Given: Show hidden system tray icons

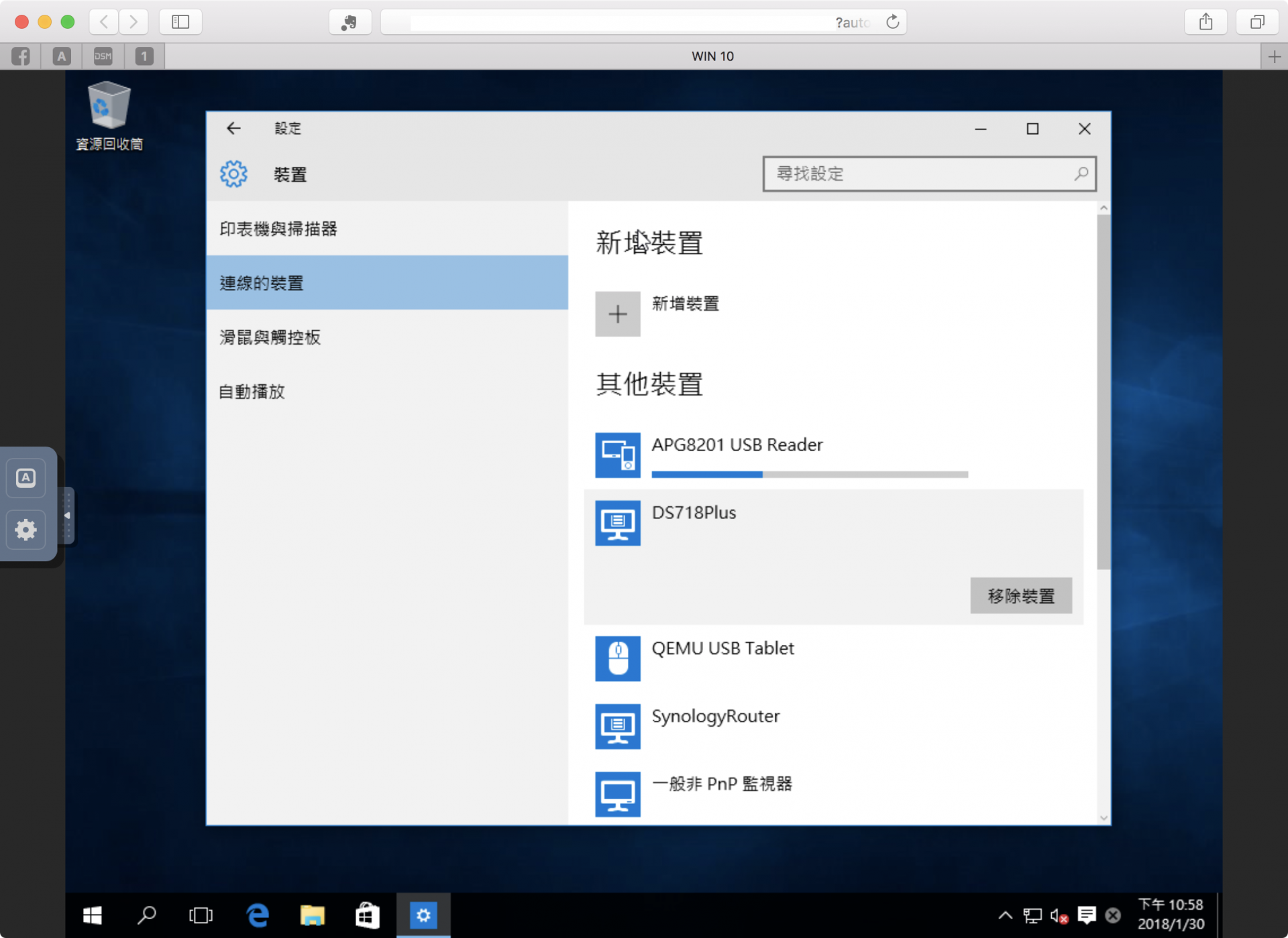Looking at the screenshot, I should point(1005,915).
